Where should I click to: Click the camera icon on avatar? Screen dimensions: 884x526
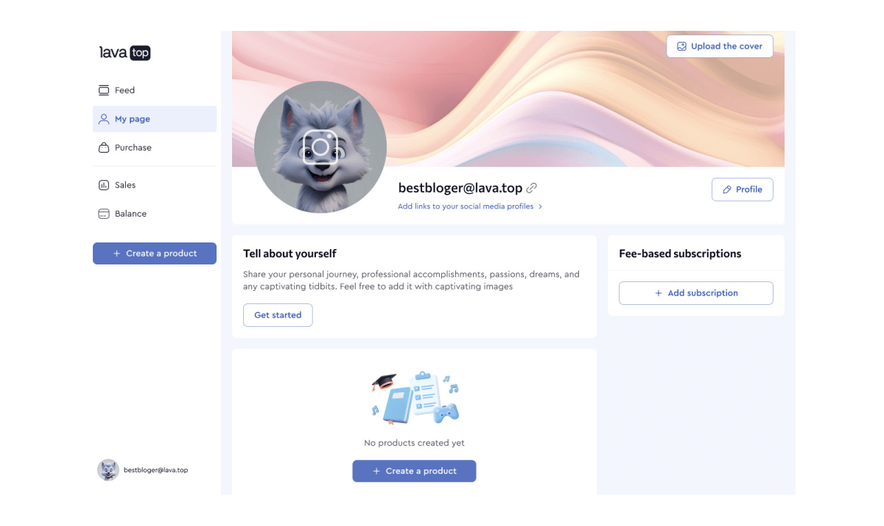pyautogui.click(x=320, y=147)
